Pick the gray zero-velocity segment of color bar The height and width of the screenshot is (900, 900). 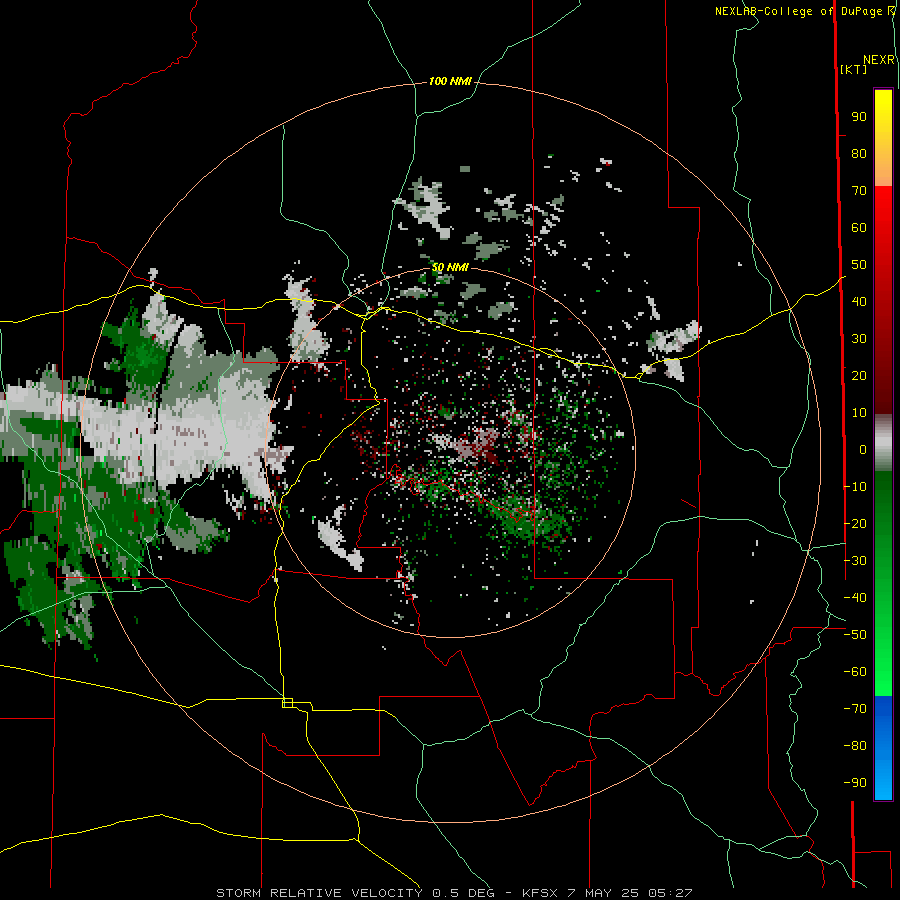pos(883,443)
